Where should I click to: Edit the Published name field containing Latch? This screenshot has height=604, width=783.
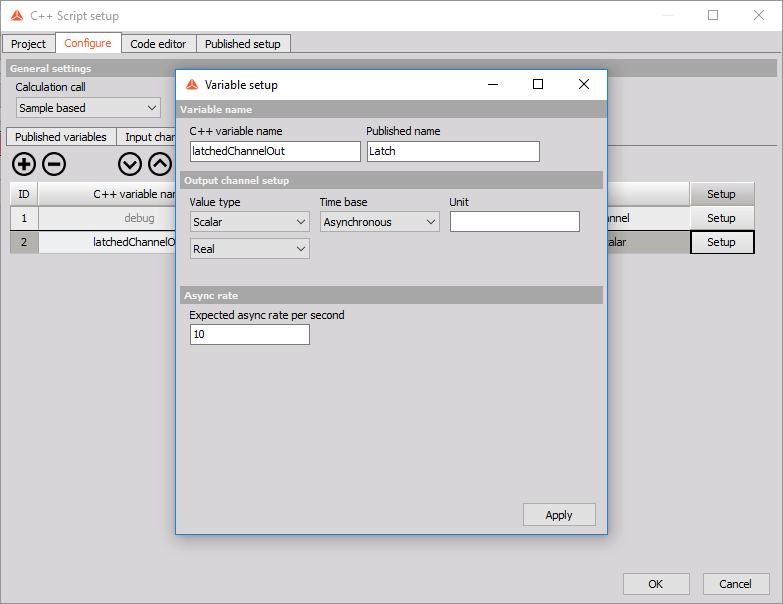coord(453,151)
